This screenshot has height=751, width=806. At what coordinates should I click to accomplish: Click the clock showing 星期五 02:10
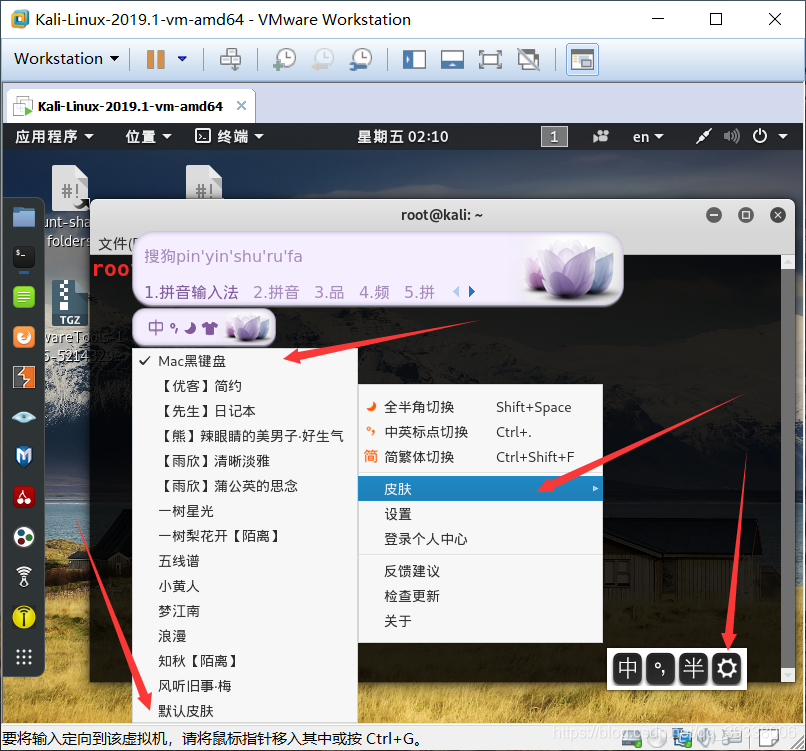402,137
